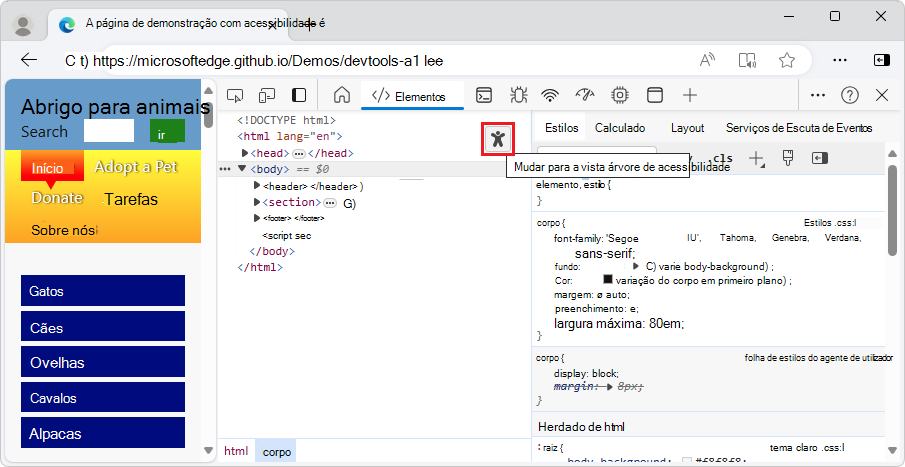
Task: Click the Início navigation link
Action: [53, 166]
